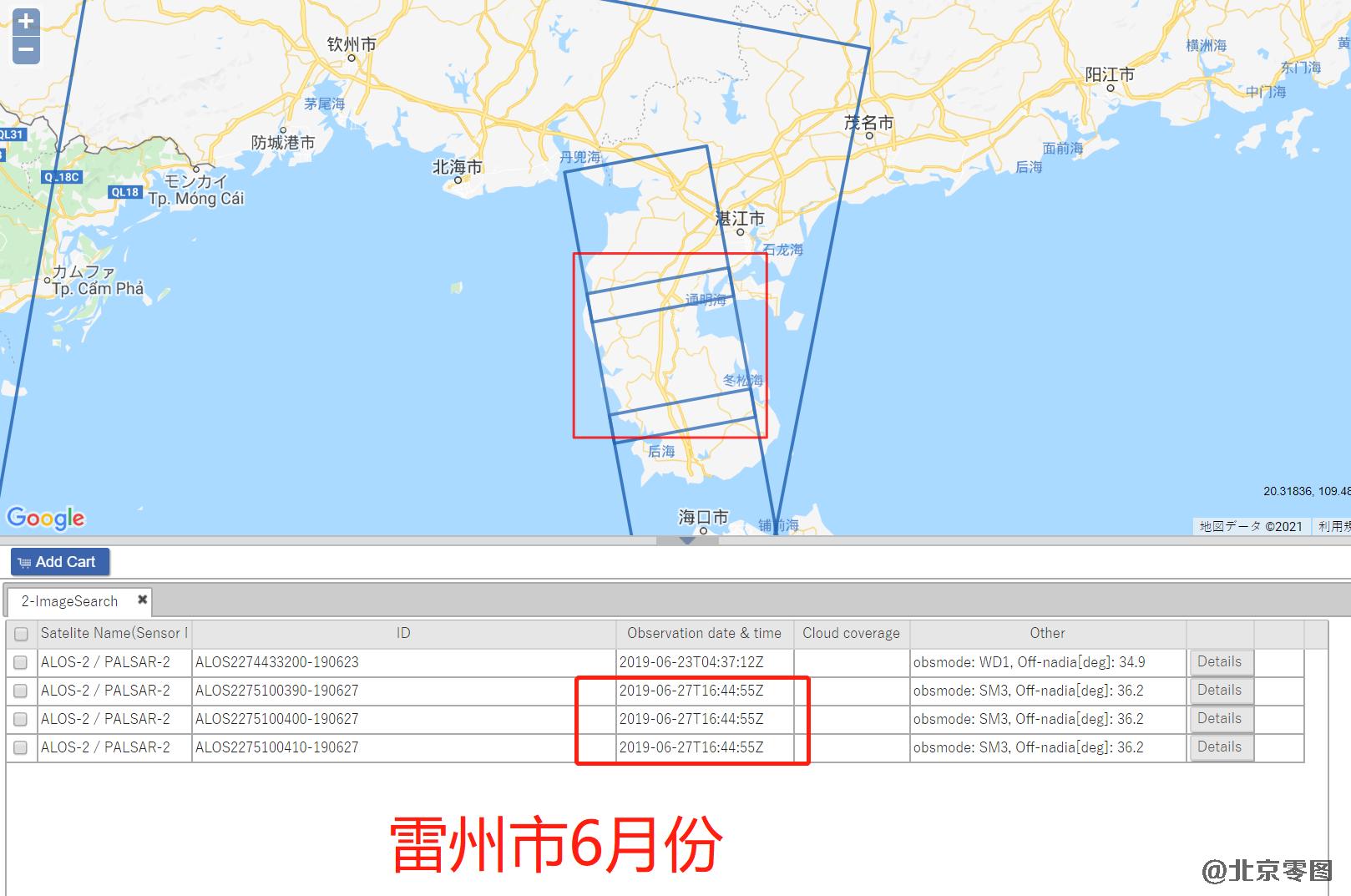Select ID cell ALOS2275100400-190627
1351x896 pixels.
[x=404, y=719]
